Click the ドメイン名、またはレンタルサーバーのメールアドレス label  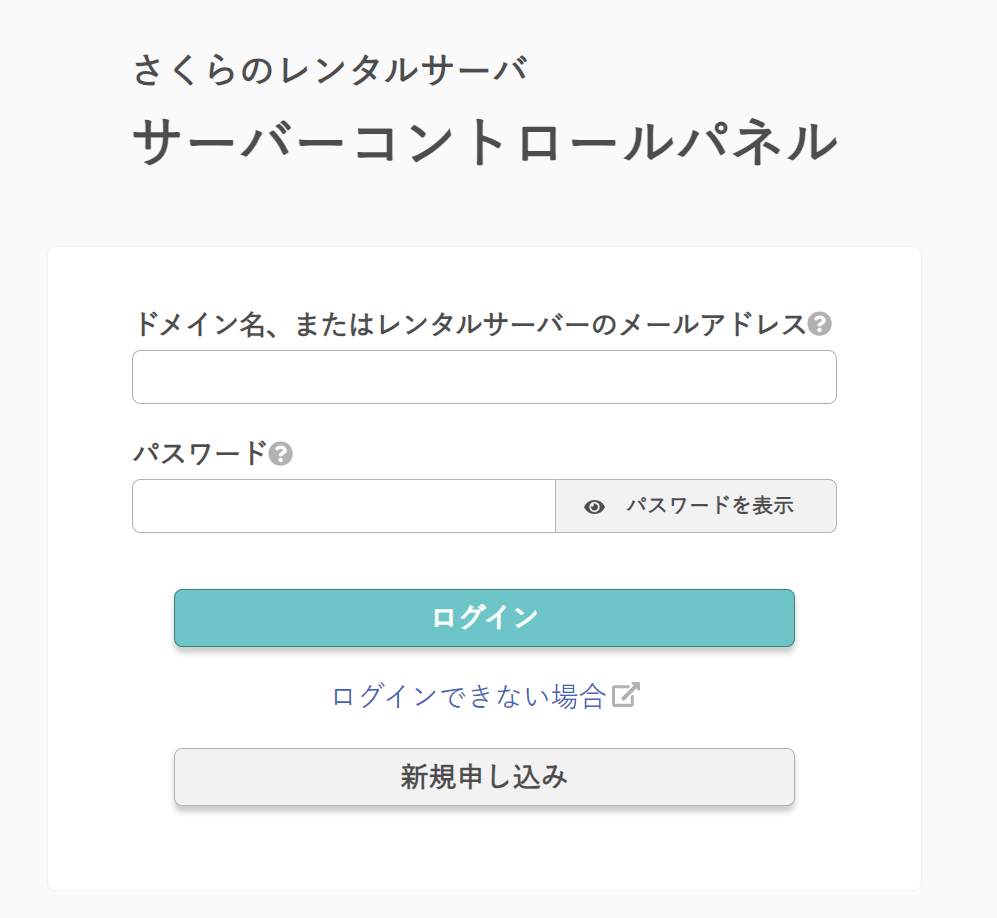468,324
